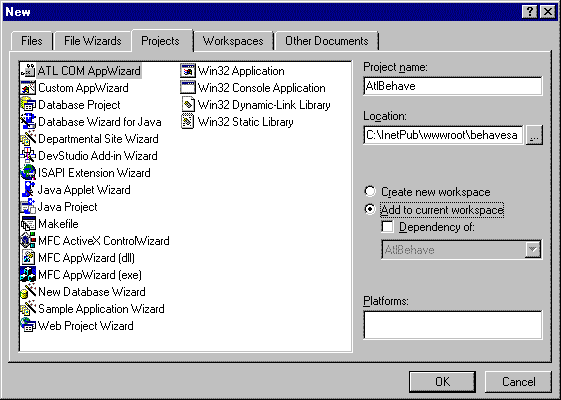Select the New Database Wizard icon
The height and width of the screenshot is (400, 561).
click(28, 292)
